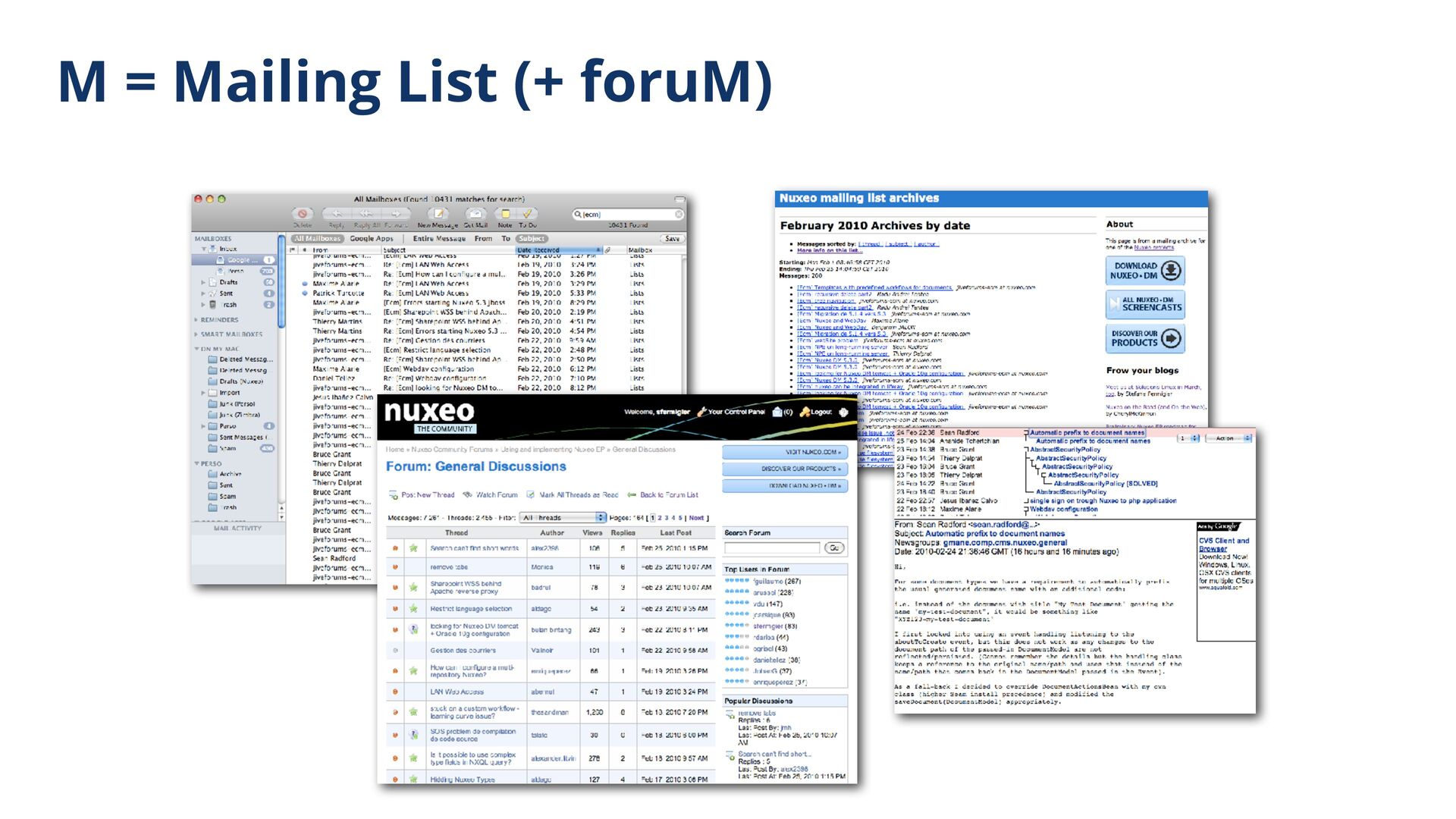The height and width of the screenshot is (819, 1456).
Task: Click the Get Mail envelope icon
Action: pyautogui.click(x=475, y=215)
